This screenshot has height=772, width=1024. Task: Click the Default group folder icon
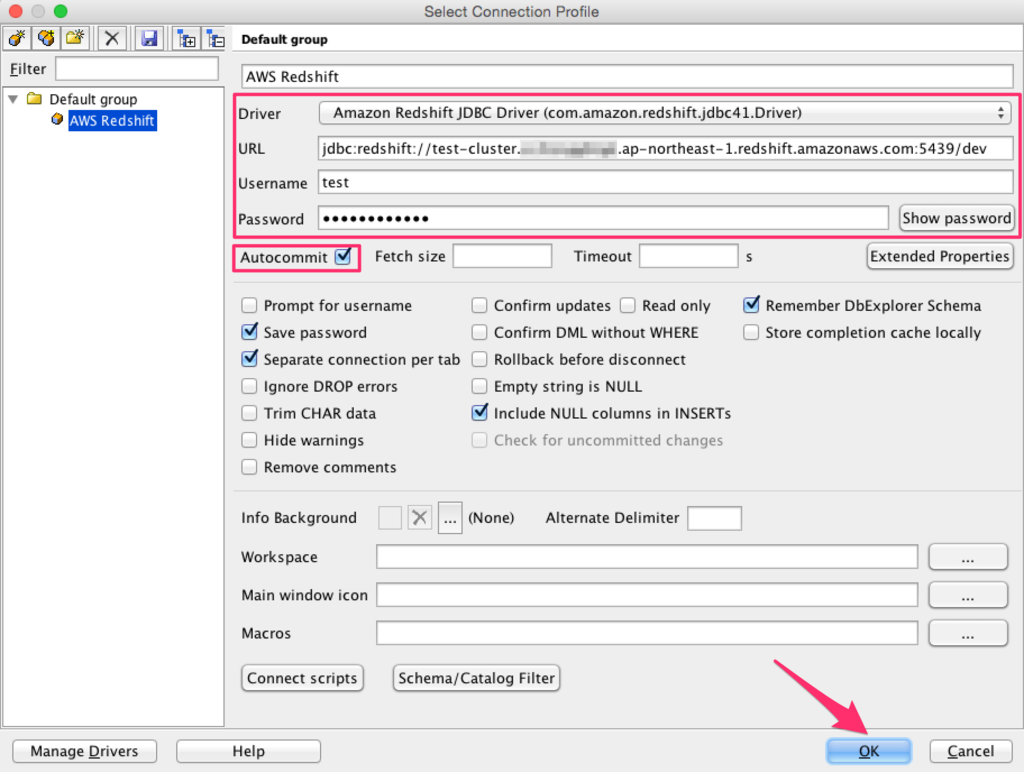(x=34, y=99)
